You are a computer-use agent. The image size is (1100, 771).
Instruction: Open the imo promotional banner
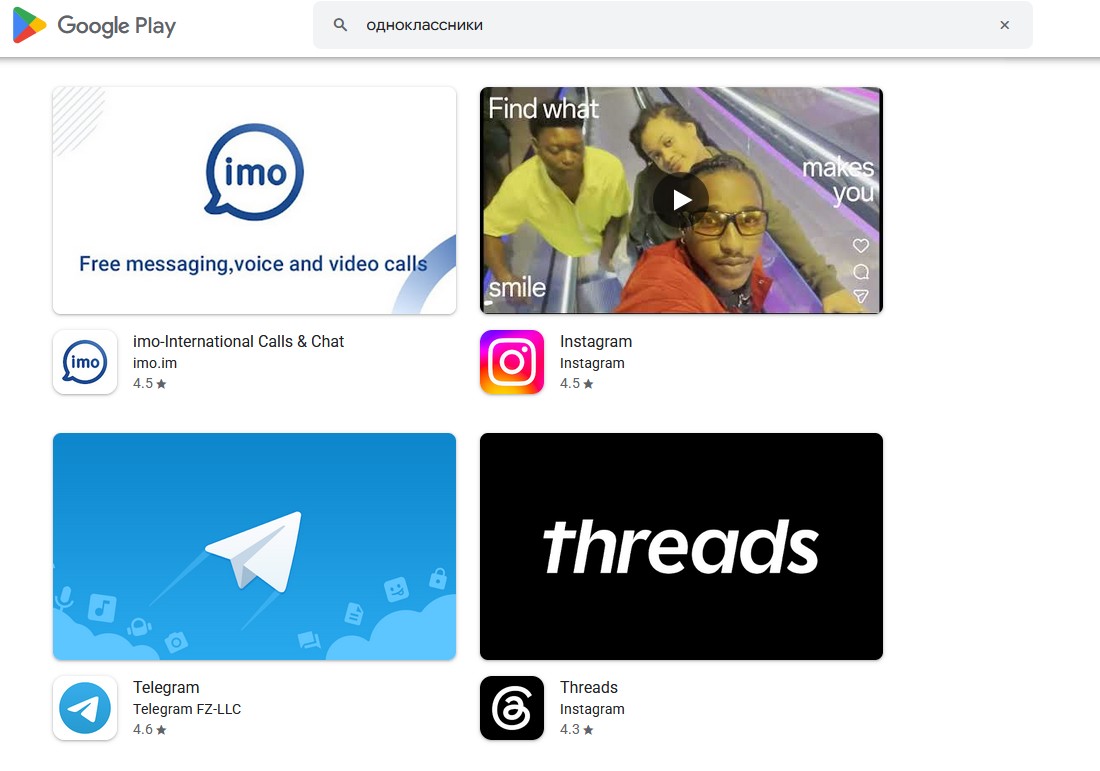(255, 201)
